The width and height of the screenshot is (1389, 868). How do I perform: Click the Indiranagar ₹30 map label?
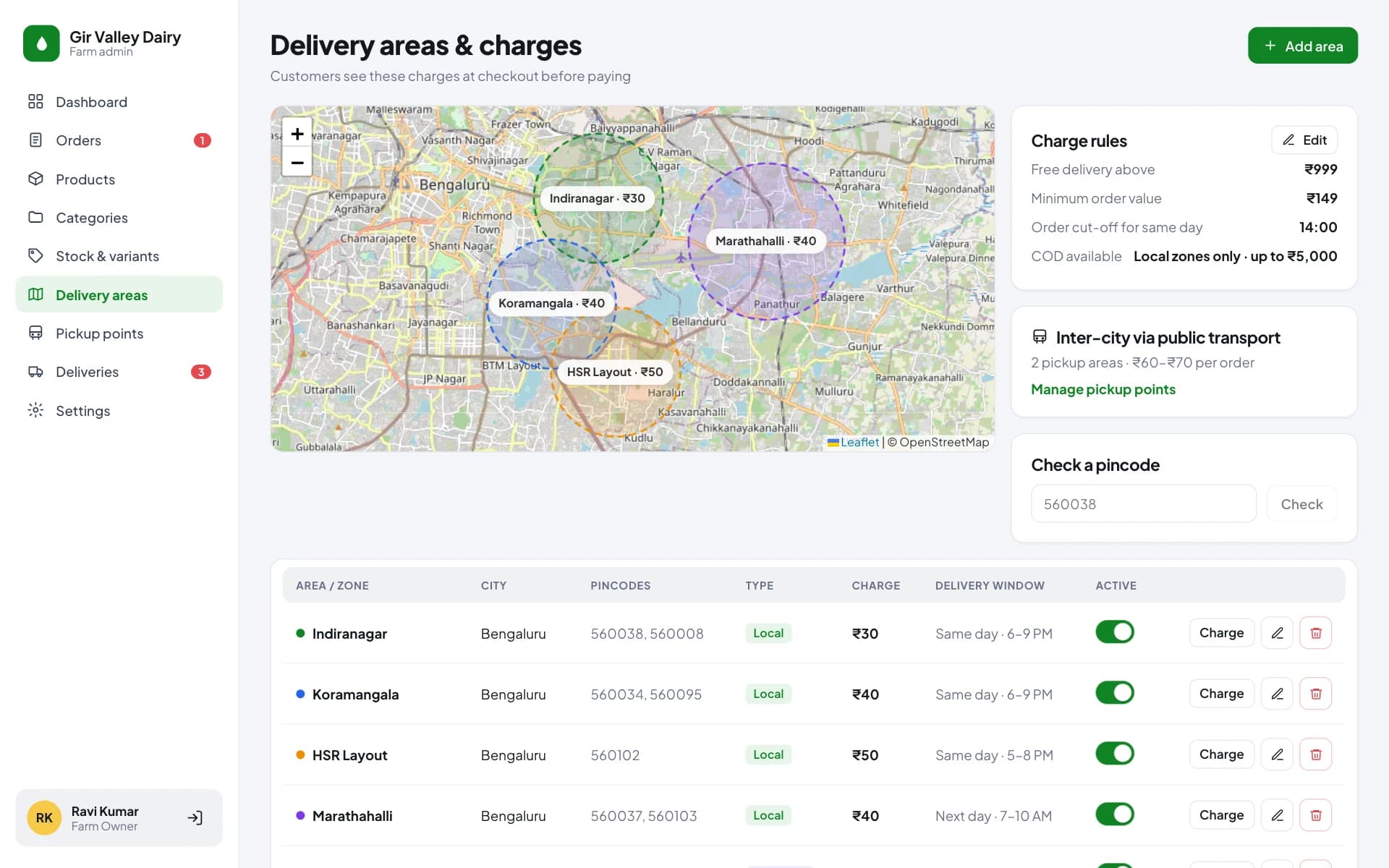[597, 198]
